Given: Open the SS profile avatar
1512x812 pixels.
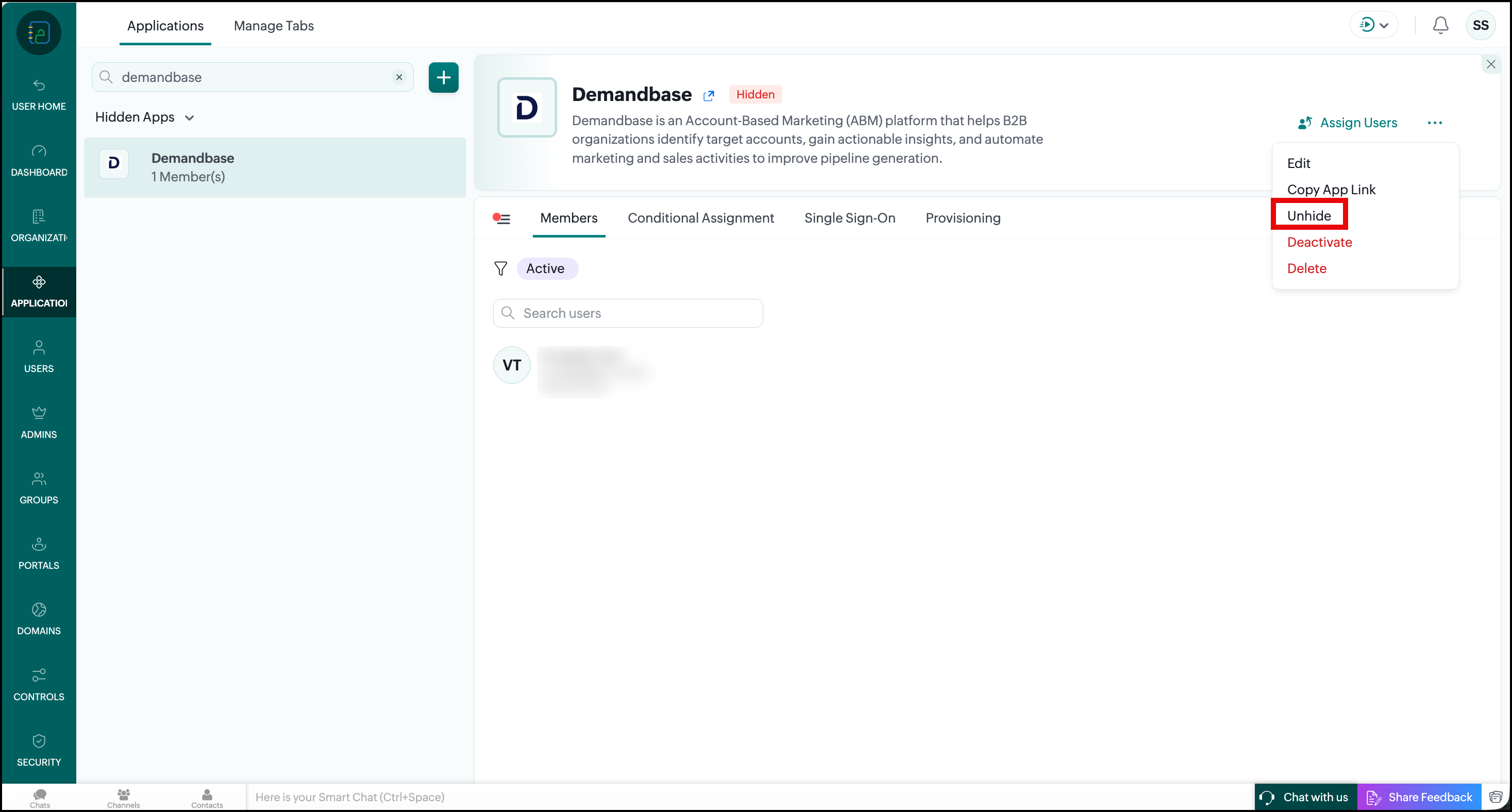Looking at the screenshot, I should pos(1480,25).
